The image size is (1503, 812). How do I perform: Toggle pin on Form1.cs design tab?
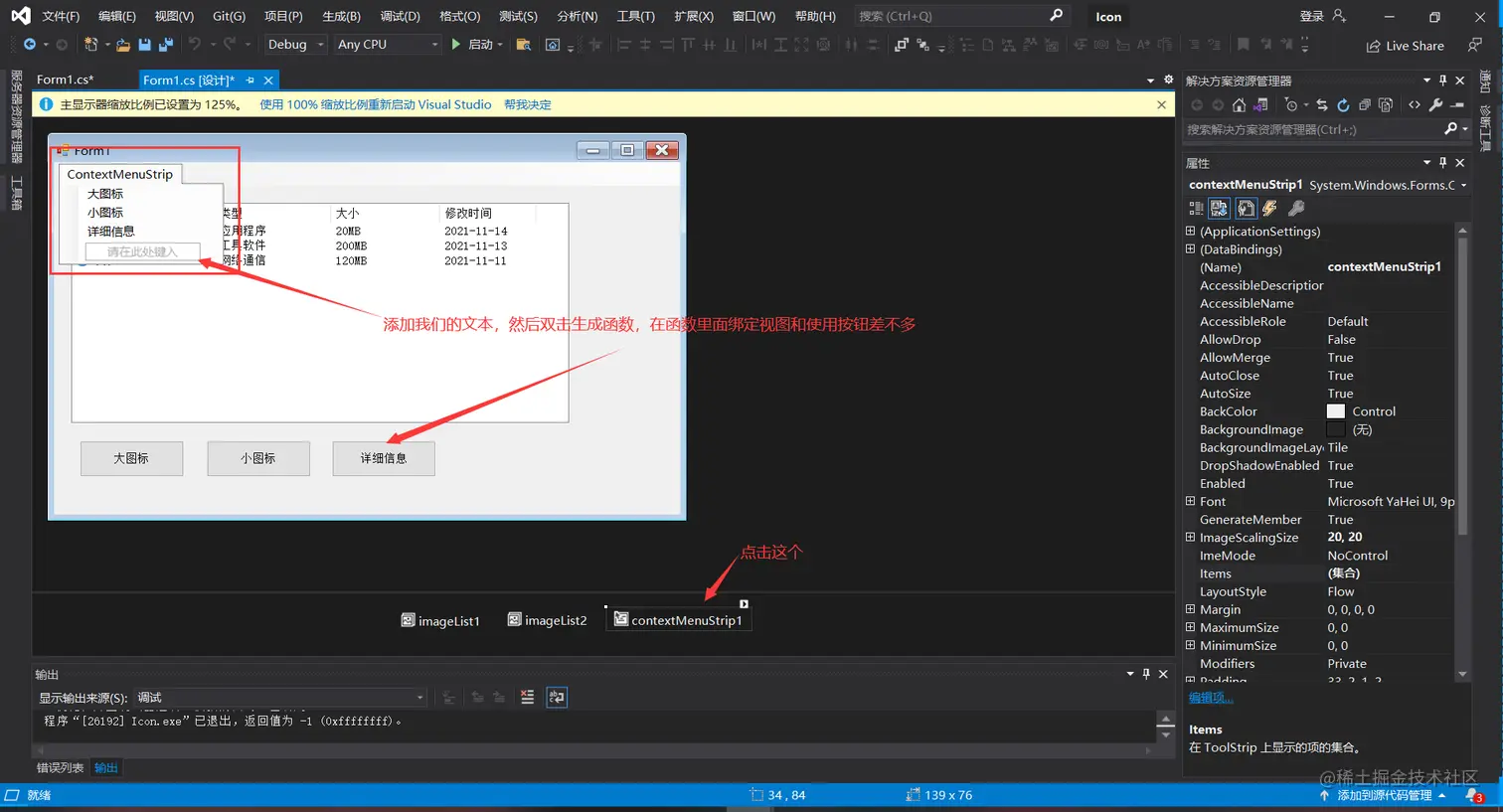point(250,81)
